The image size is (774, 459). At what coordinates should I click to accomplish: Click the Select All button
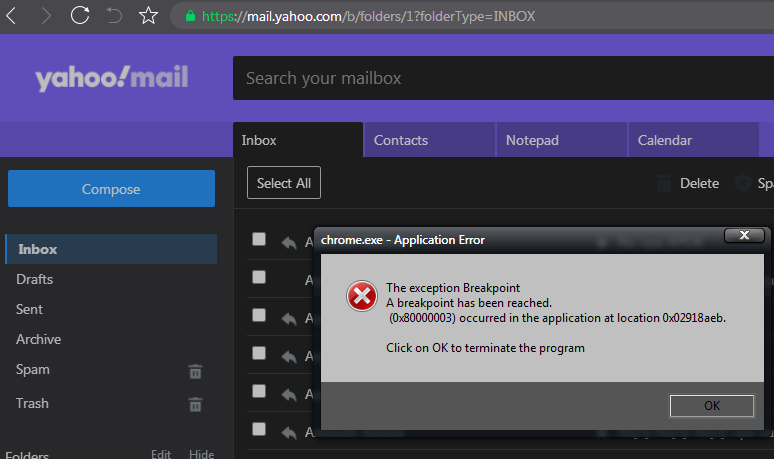pyautogui.click(x=284, y=183)
